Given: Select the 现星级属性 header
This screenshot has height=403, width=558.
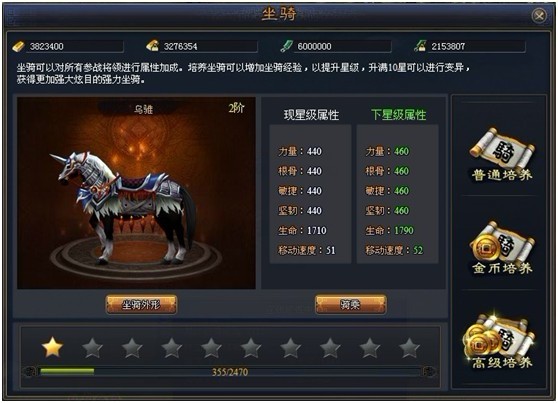Looking at the screenshot, I should tap(311, 115).
